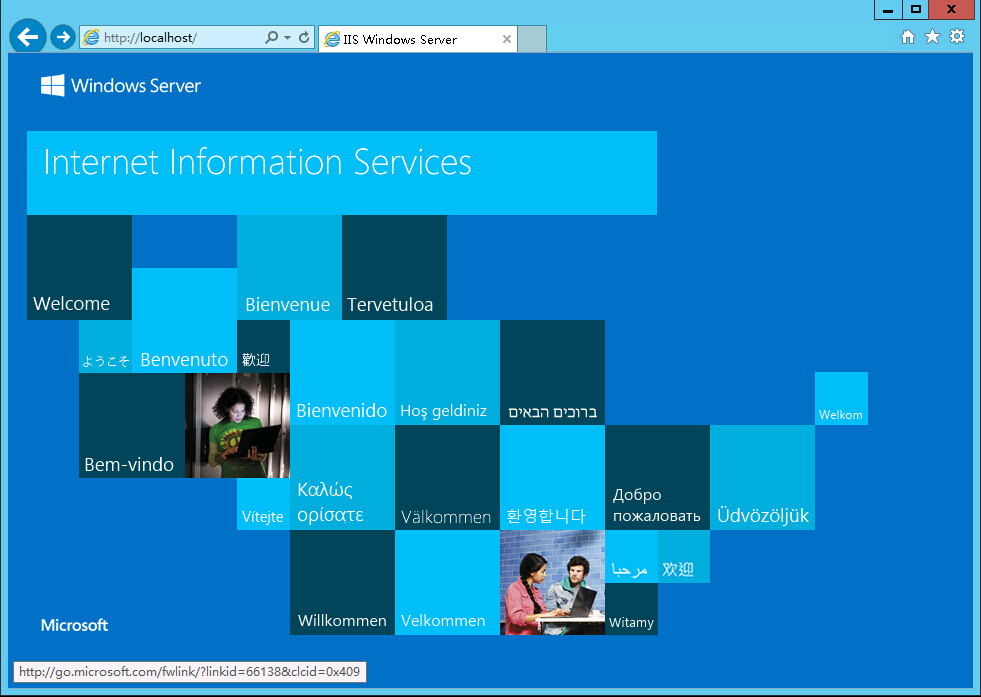Open the address bar dropdown arrow
The image size is (981, 697).
287,38
